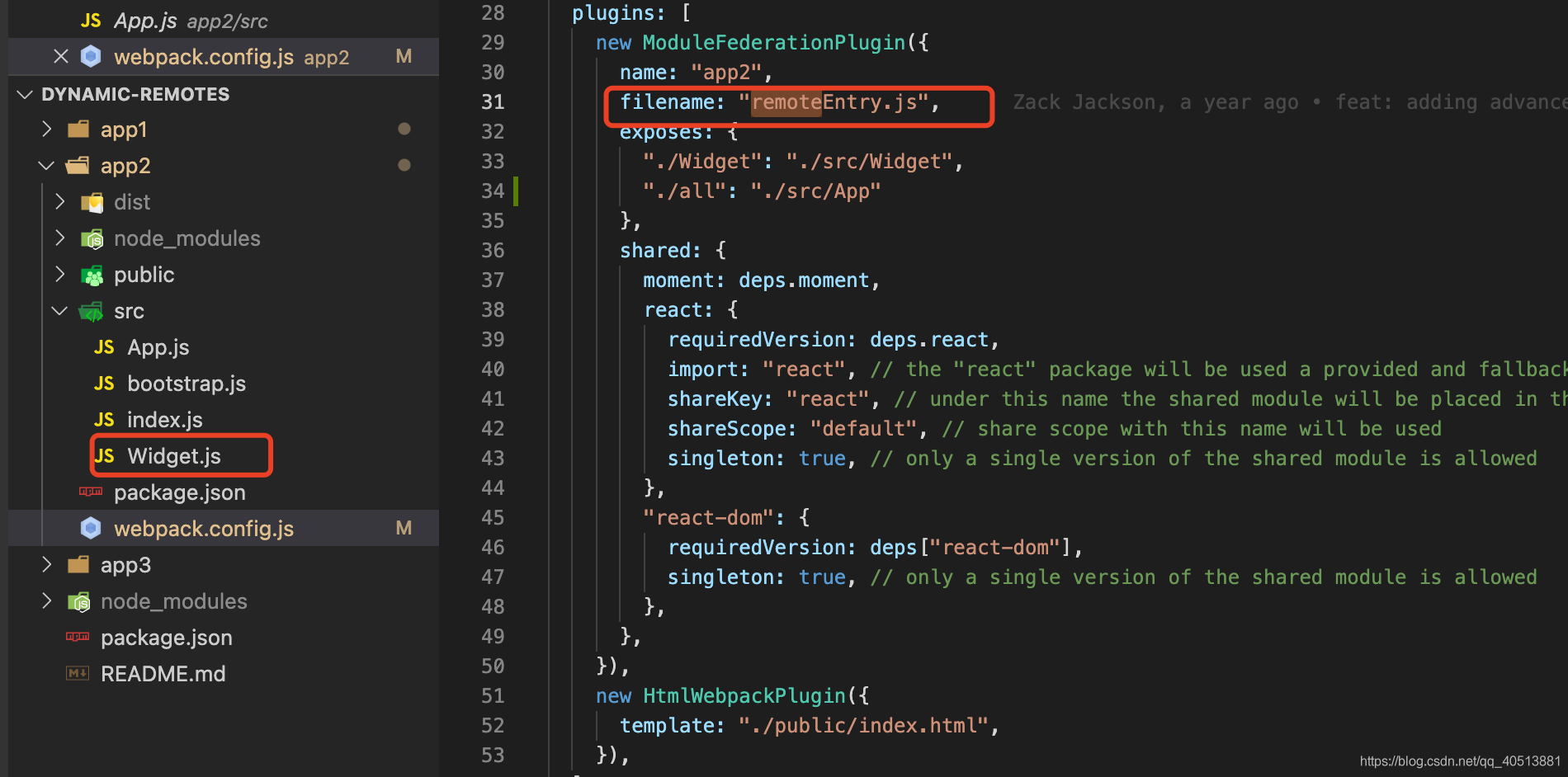Expand the app3 folder
This screenshot has height=777, width=1568.
tap(46, 564)
